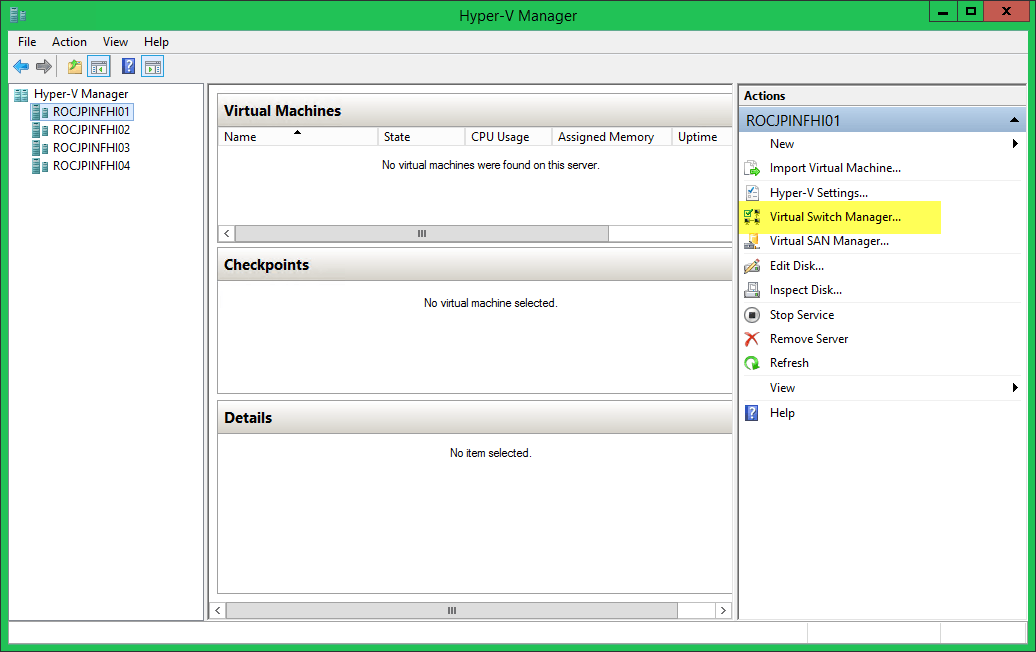Viewport: 1036px width, 652px height.
Task: Click the Checkpoints section header
Action: tap(474, 265)
